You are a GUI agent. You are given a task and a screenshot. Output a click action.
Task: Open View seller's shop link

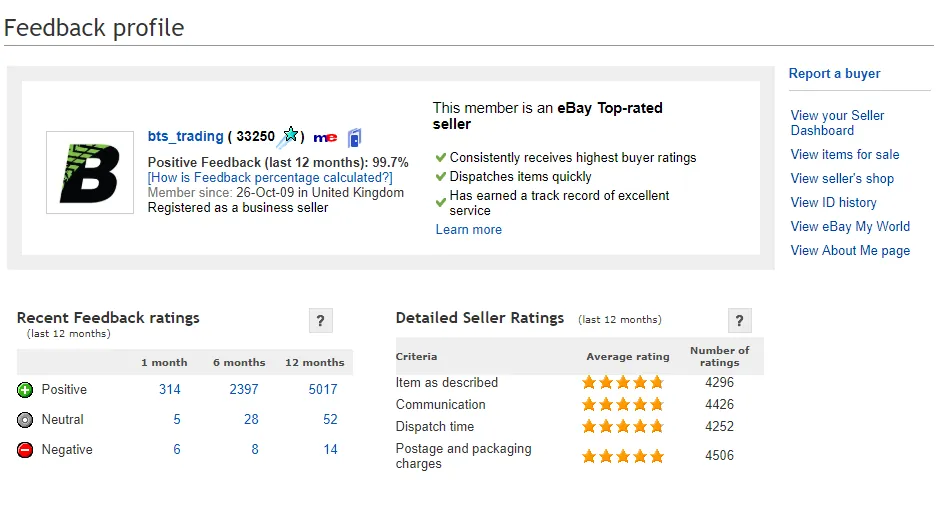(842, 179)
